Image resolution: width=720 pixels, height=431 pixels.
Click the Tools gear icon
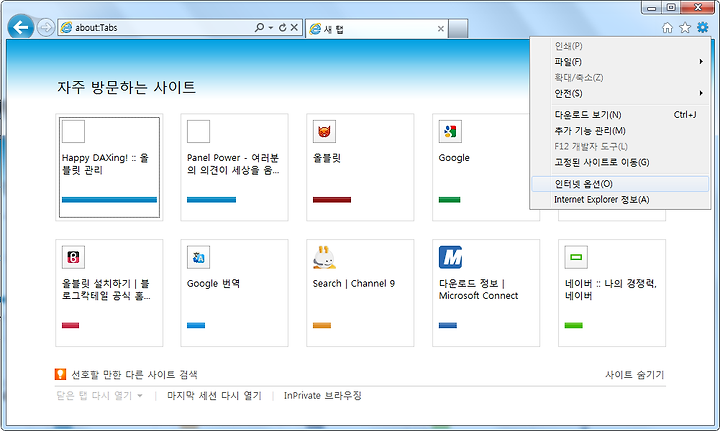tap(703, 28)
